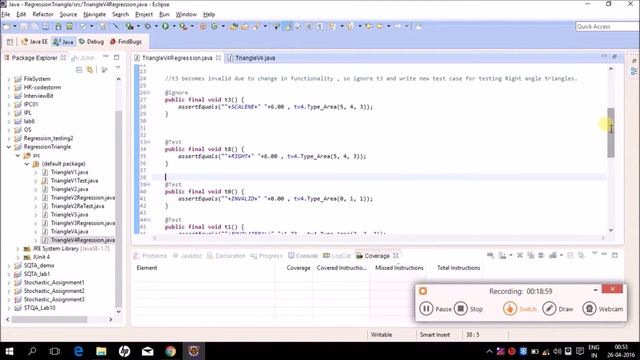Select the Java perspective button
640x360 pixels.
coord(63,42)
